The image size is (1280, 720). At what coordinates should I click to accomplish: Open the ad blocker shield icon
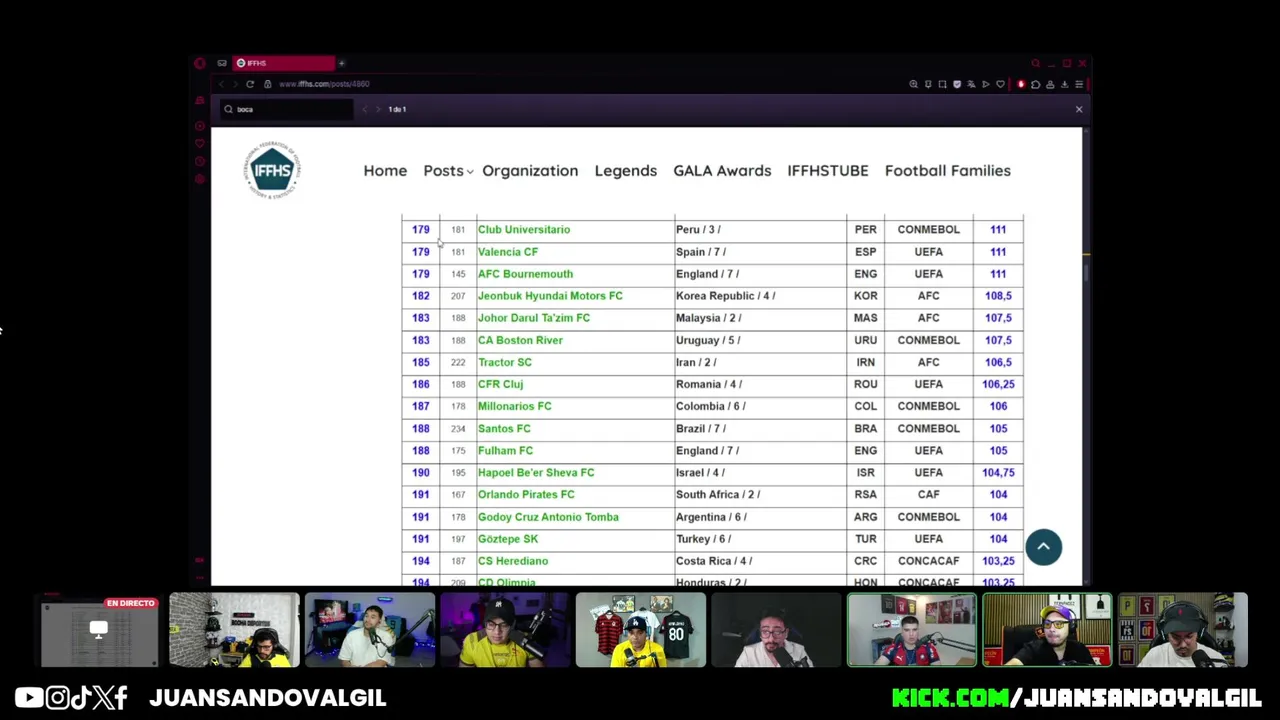point(957,84)
